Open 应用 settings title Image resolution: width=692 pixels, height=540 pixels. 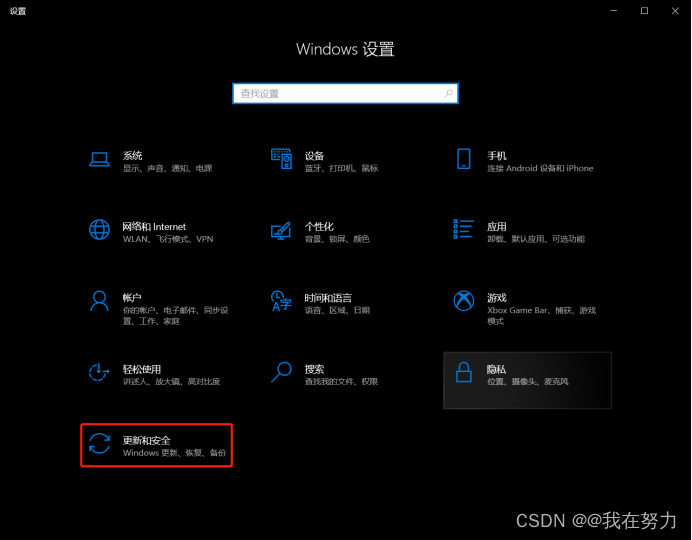tap(496, 227)
